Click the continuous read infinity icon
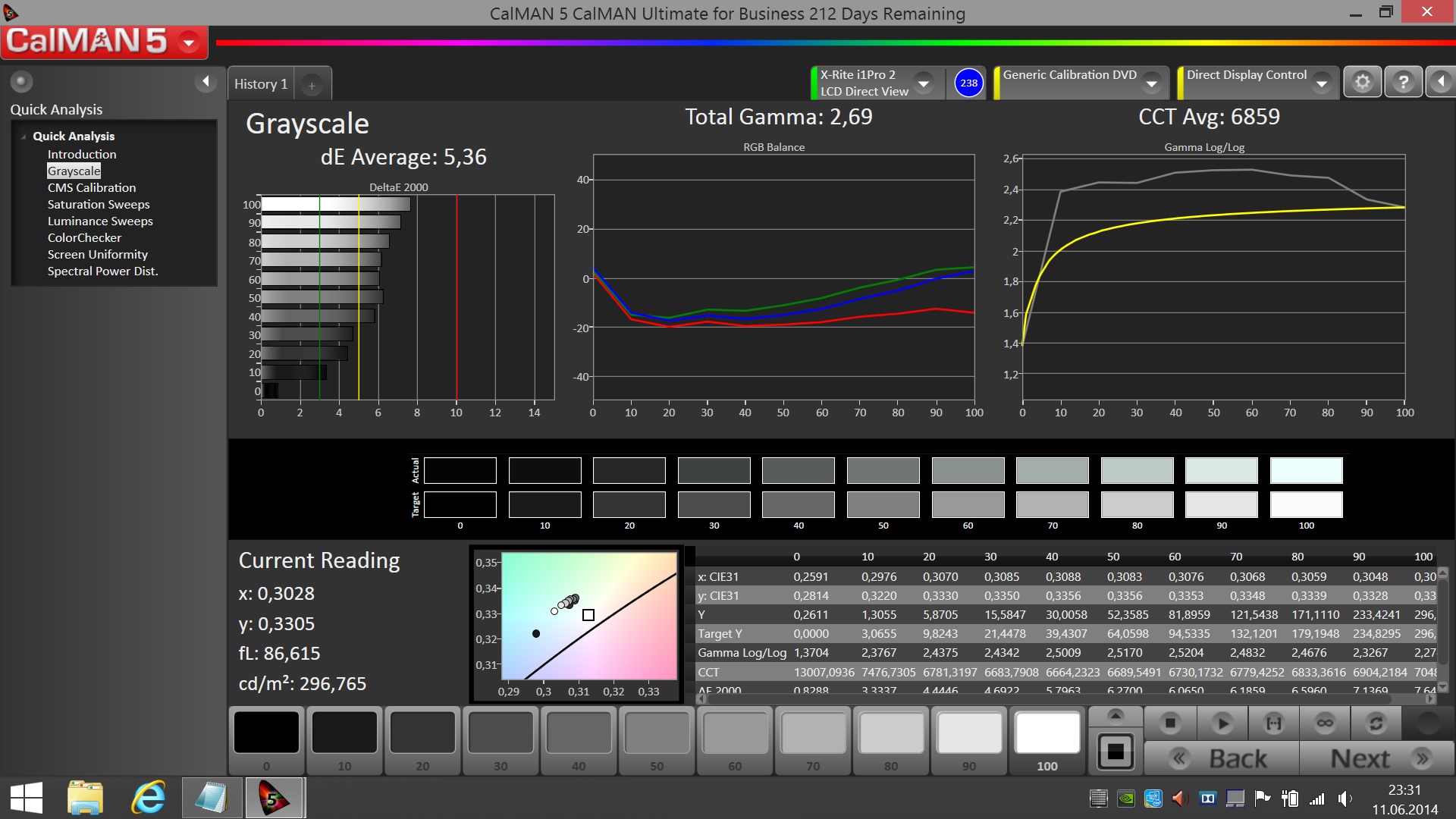The width and height of the screenshot is (1456, 819). pos(1325,723)
